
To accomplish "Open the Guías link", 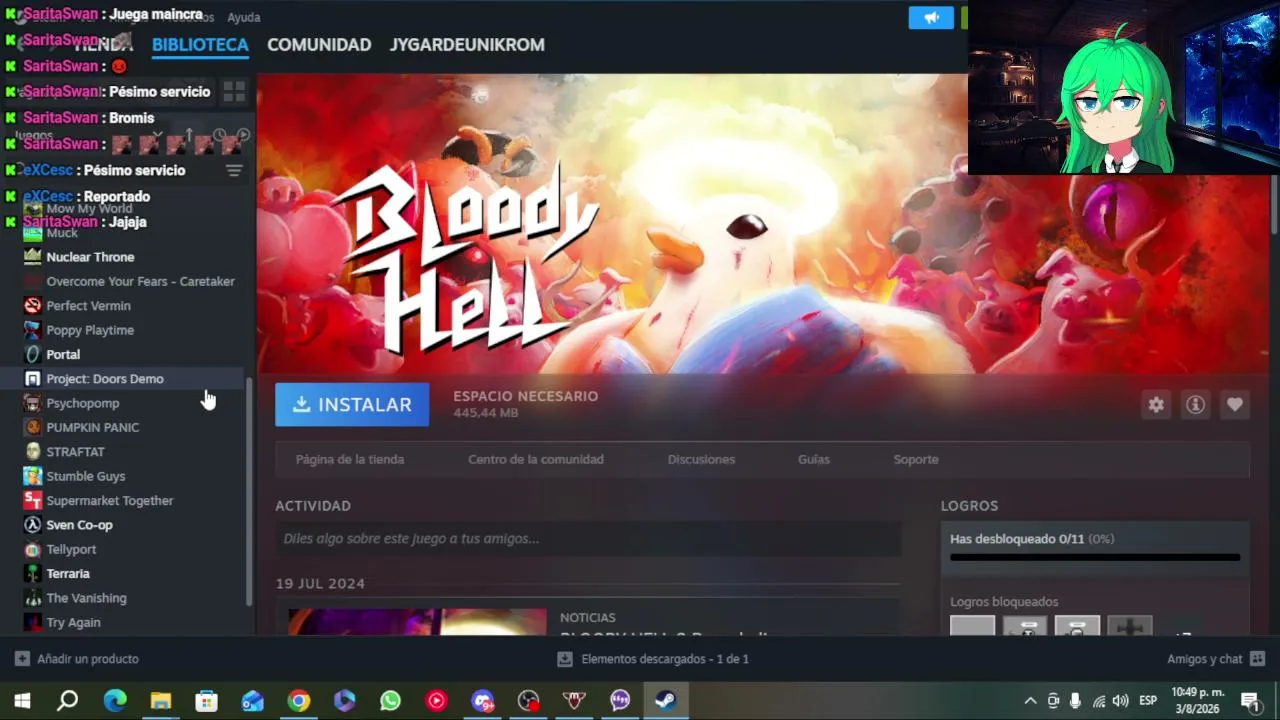I will [x=814, y=460].
